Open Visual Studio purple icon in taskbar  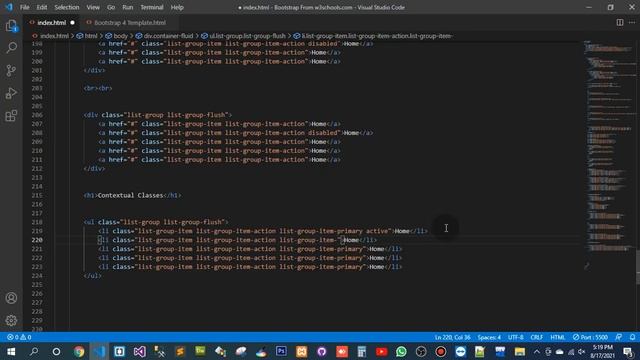(140, 351)
